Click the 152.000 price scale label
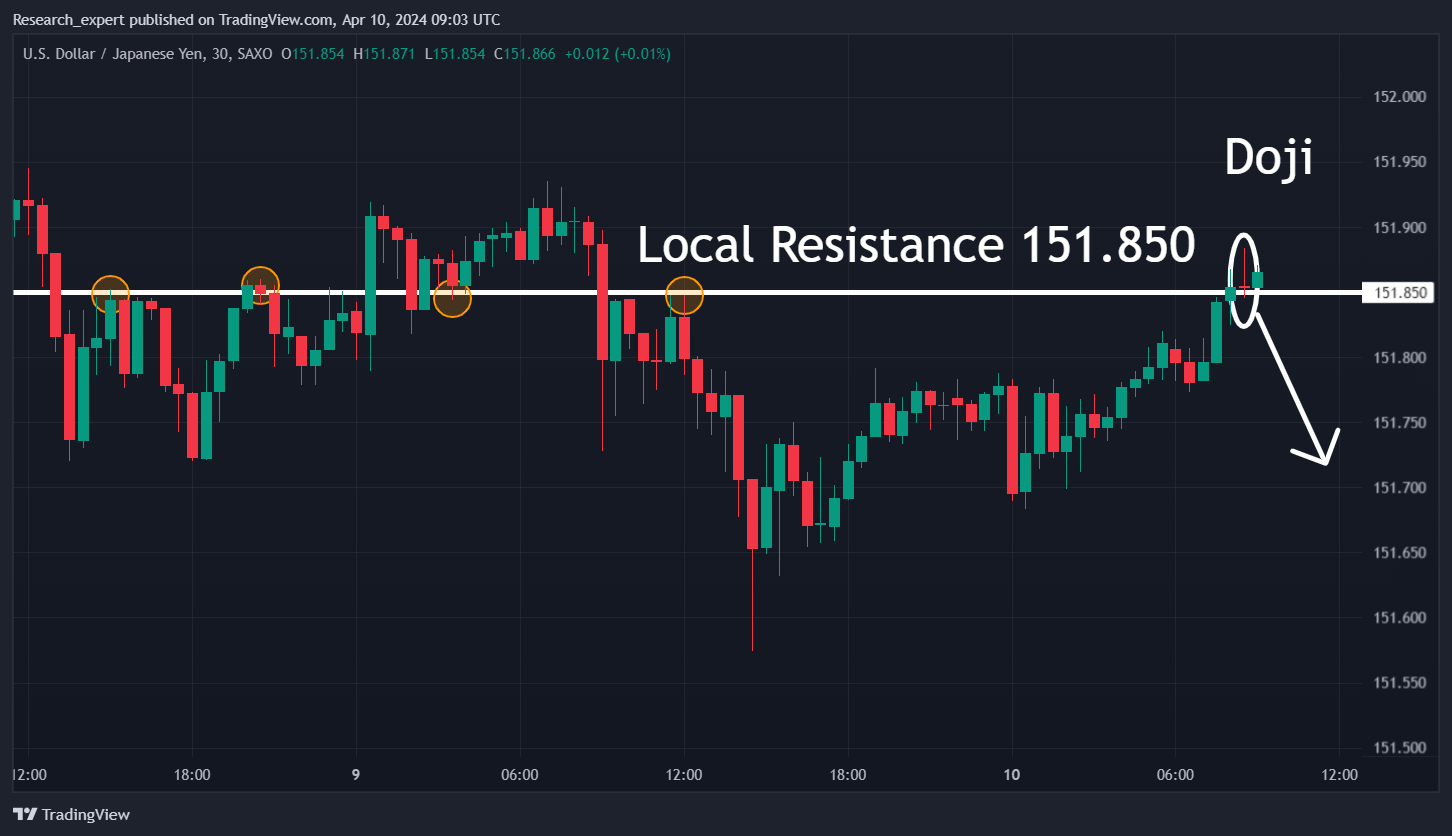Viewport: 1452px width, 836px height. point(1399,97)
